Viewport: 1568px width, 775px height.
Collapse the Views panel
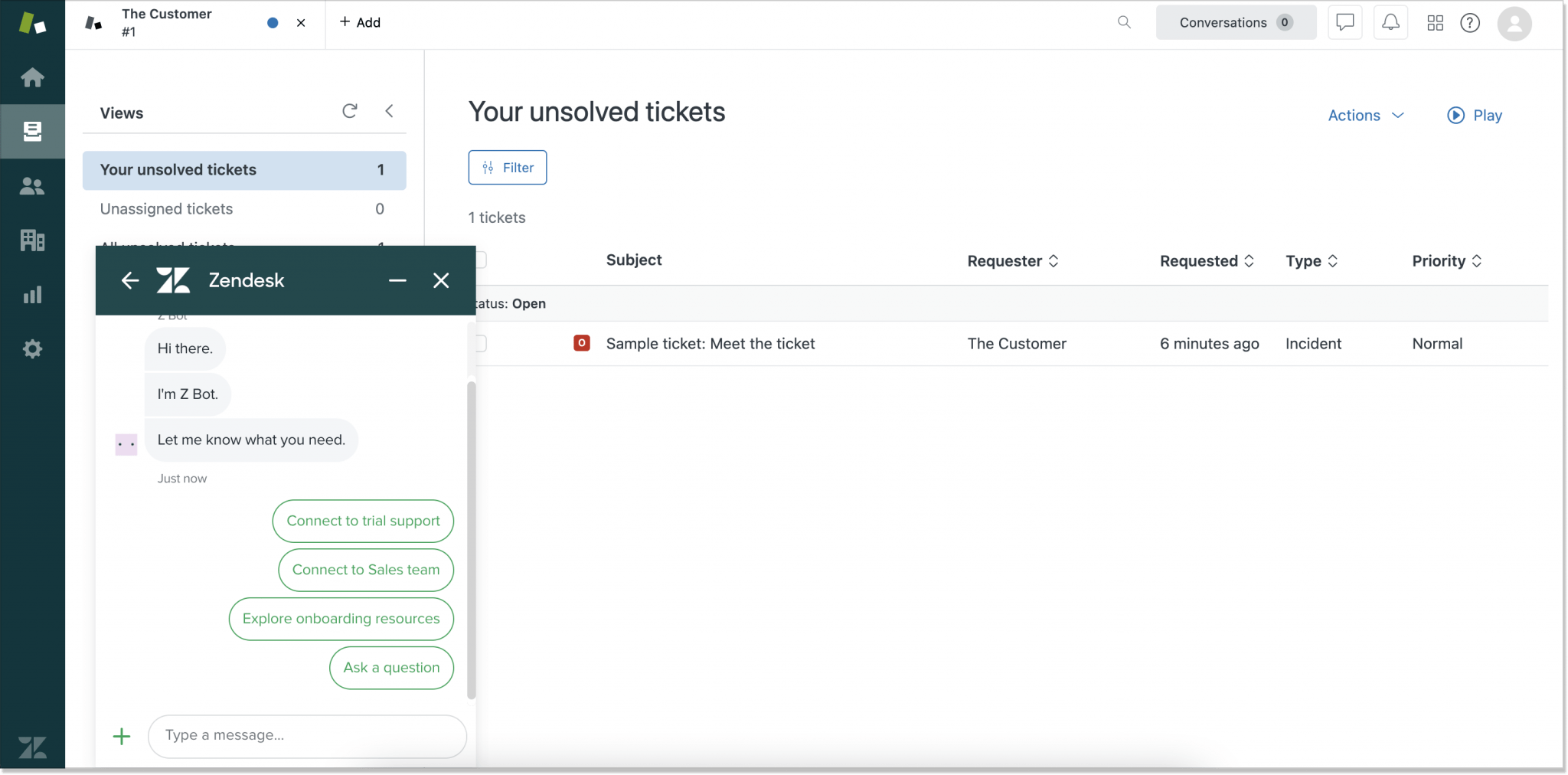click(390, 110)
